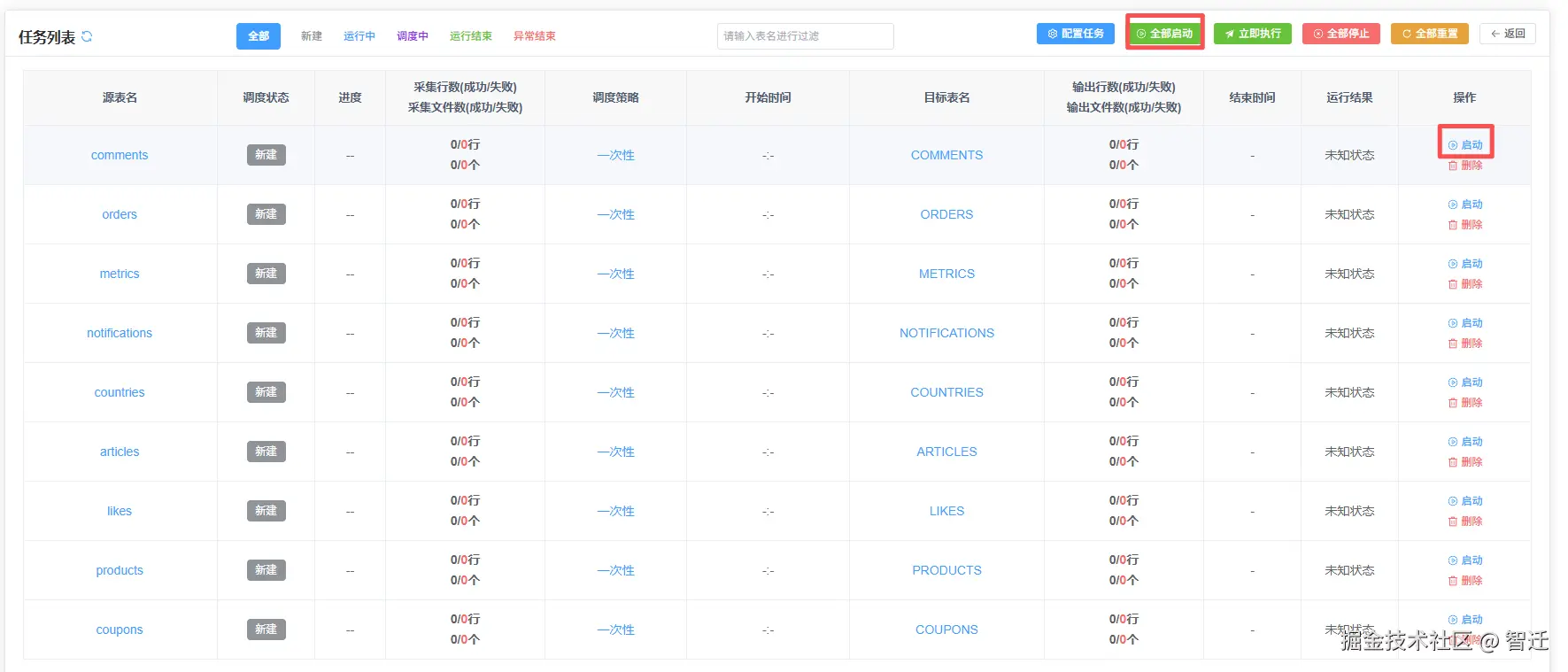Filter by 调度中 status
The width and height of the screenshot is (1568, 672).
[413, 36]
